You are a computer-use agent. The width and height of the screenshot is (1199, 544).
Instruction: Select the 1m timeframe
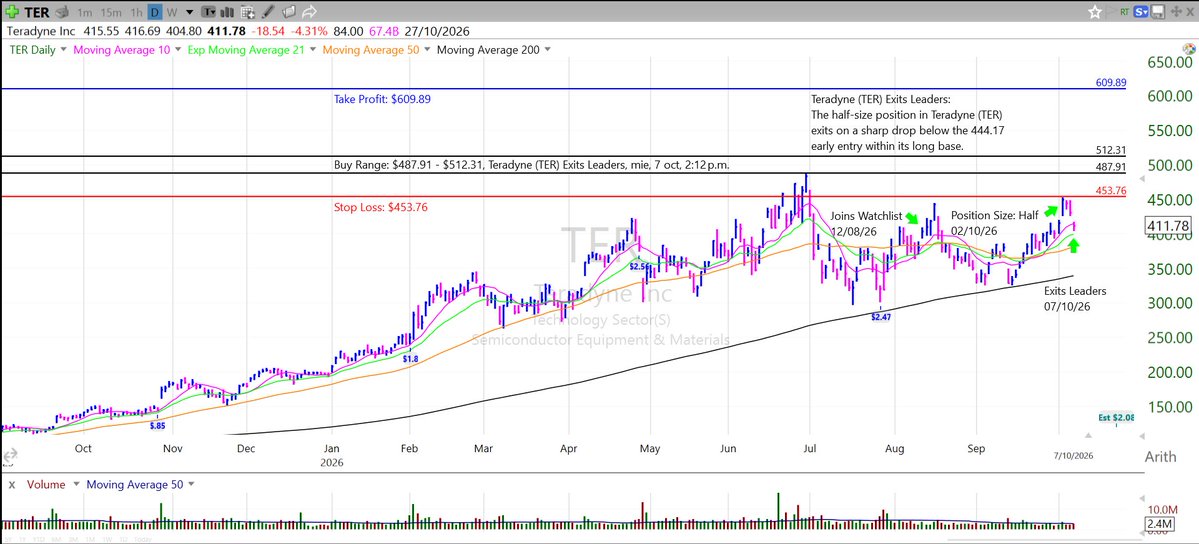point(85,12)
